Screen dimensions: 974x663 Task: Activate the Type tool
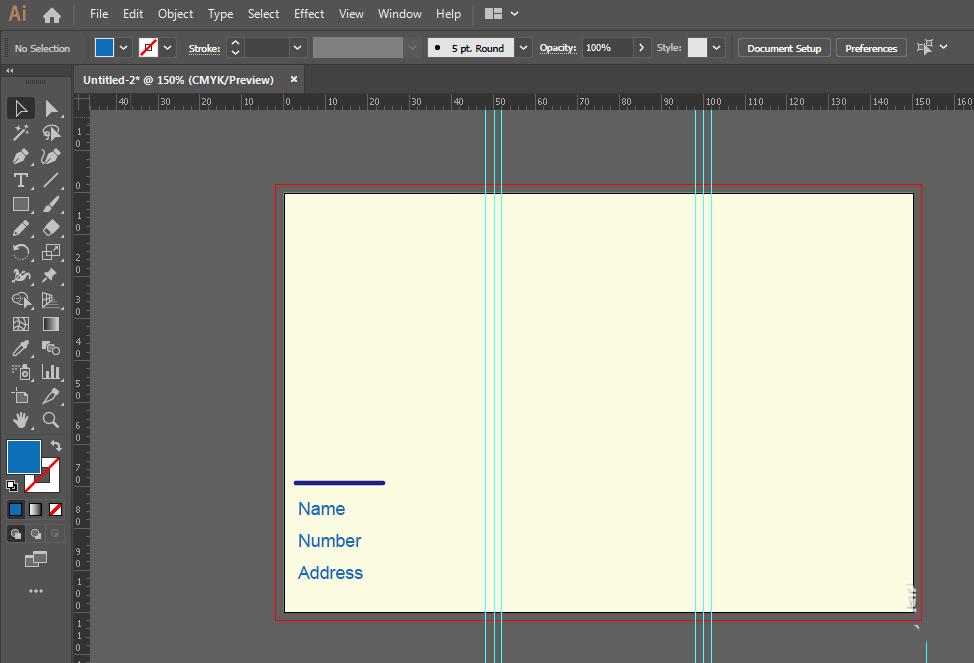20,181
